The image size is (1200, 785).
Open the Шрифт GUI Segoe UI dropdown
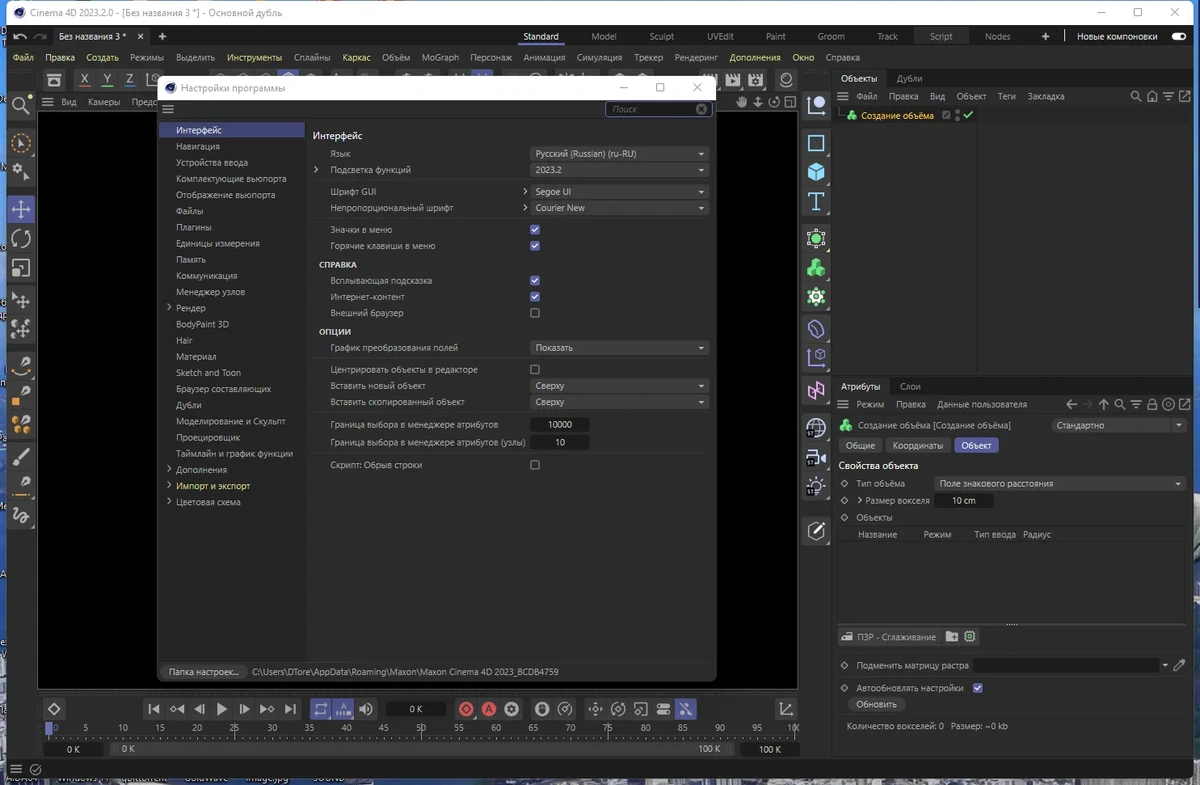619,192
